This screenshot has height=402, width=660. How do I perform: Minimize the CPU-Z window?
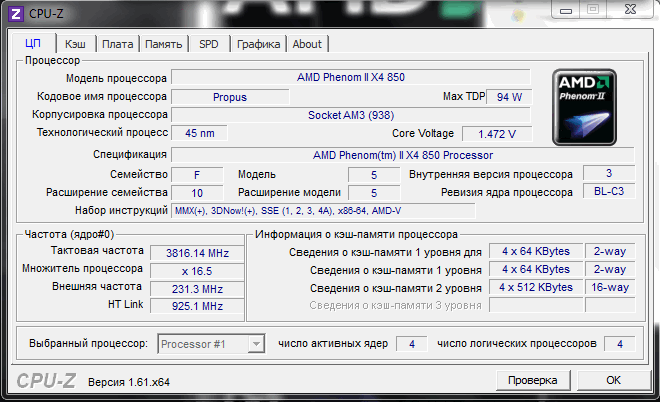pyautogui.click(x=566, y=9)
